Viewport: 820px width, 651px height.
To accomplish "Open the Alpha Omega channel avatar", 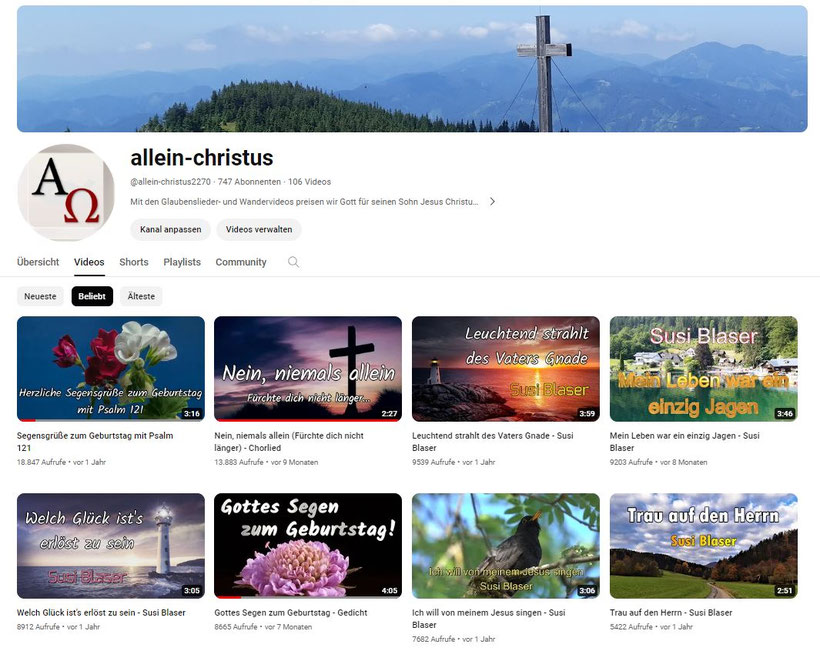I will coord(66,192).
